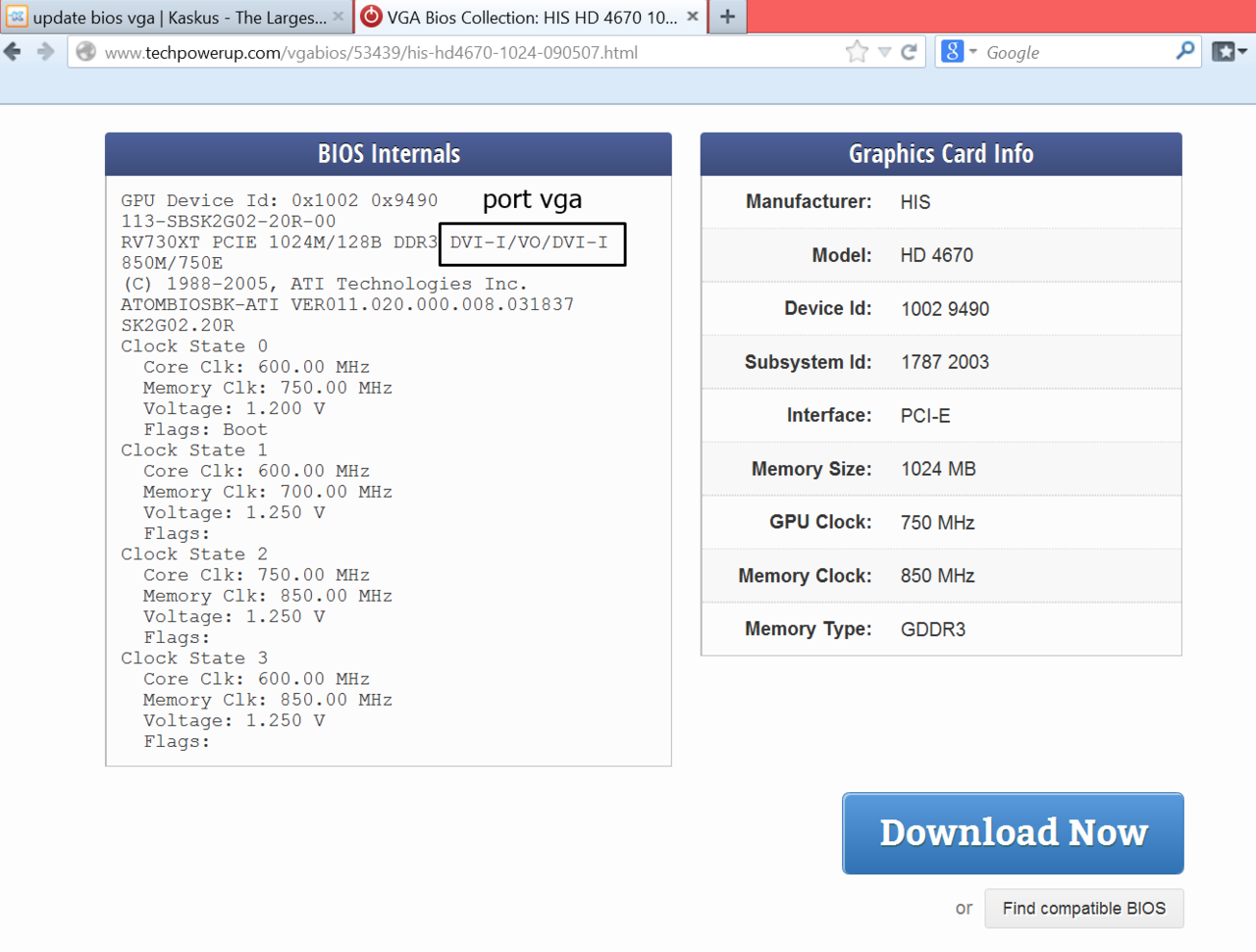Click the Memory Clk: 700.00 MHz line
This screenshot has width=1256, height=952.
[268, 492]
